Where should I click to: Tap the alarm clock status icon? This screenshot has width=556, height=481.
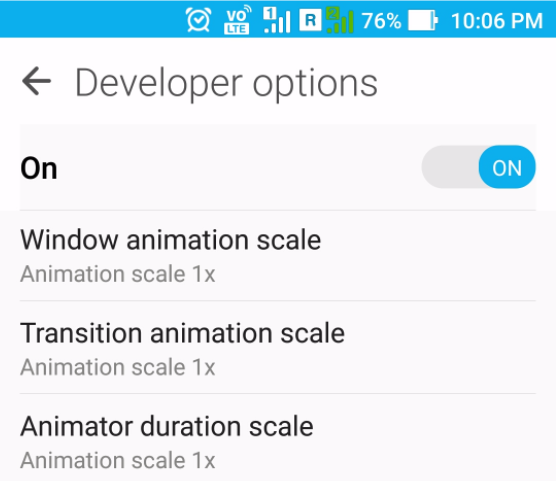199,20
